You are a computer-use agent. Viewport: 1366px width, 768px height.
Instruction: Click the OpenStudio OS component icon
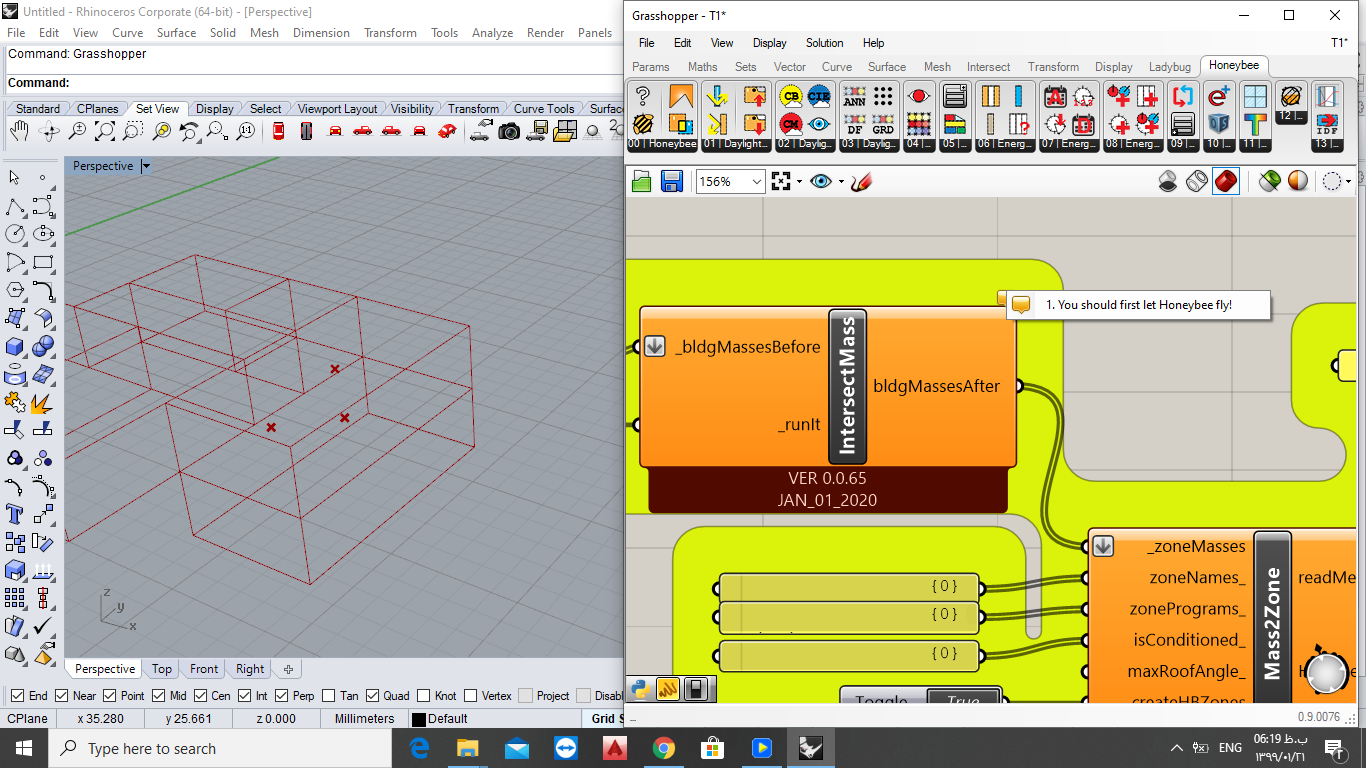click(x=1219, y=124)
